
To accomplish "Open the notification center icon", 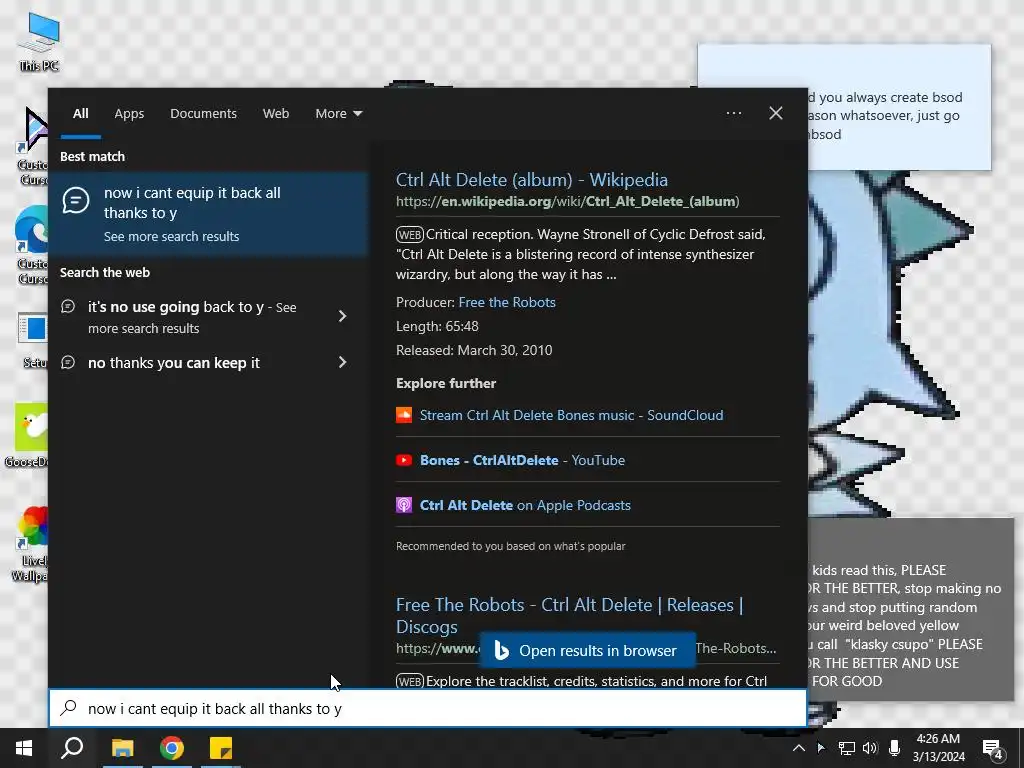I will [x=993, y=750].
